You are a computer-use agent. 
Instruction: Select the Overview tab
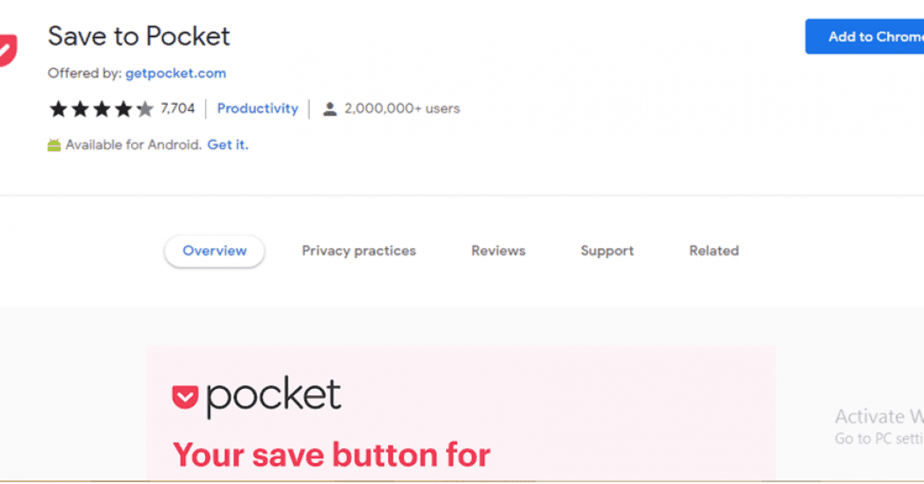(214, 251)
